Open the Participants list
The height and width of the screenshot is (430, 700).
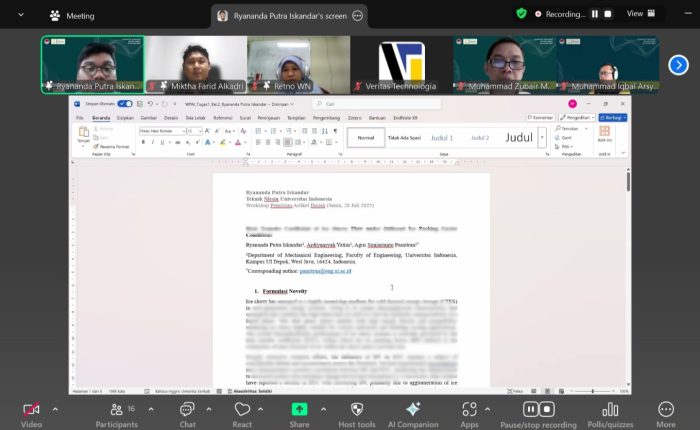click(117, 415)
